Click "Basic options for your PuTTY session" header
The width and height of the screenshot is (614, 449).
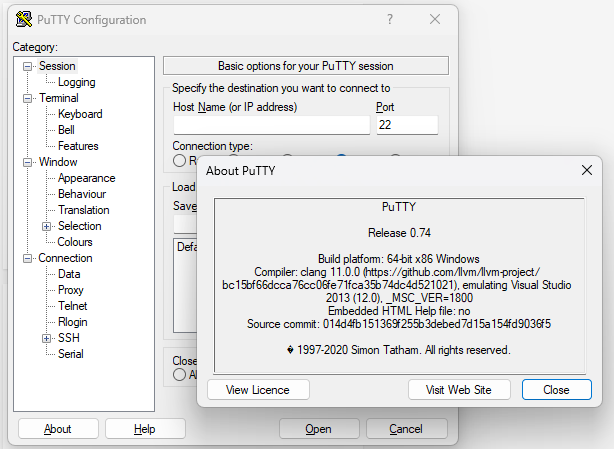coord(306,66)
